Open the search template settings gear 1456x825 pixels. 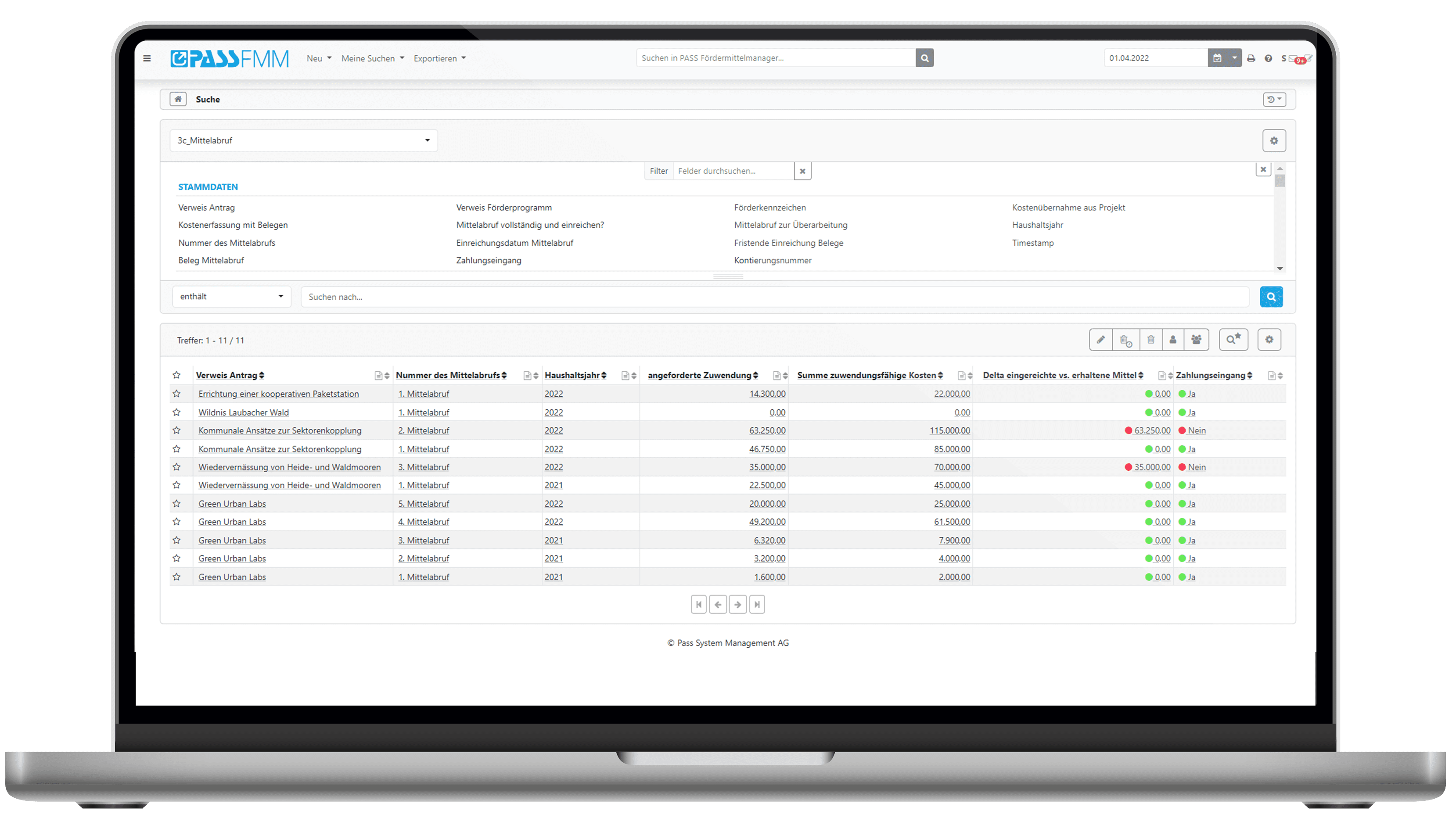coord(1274,140)
